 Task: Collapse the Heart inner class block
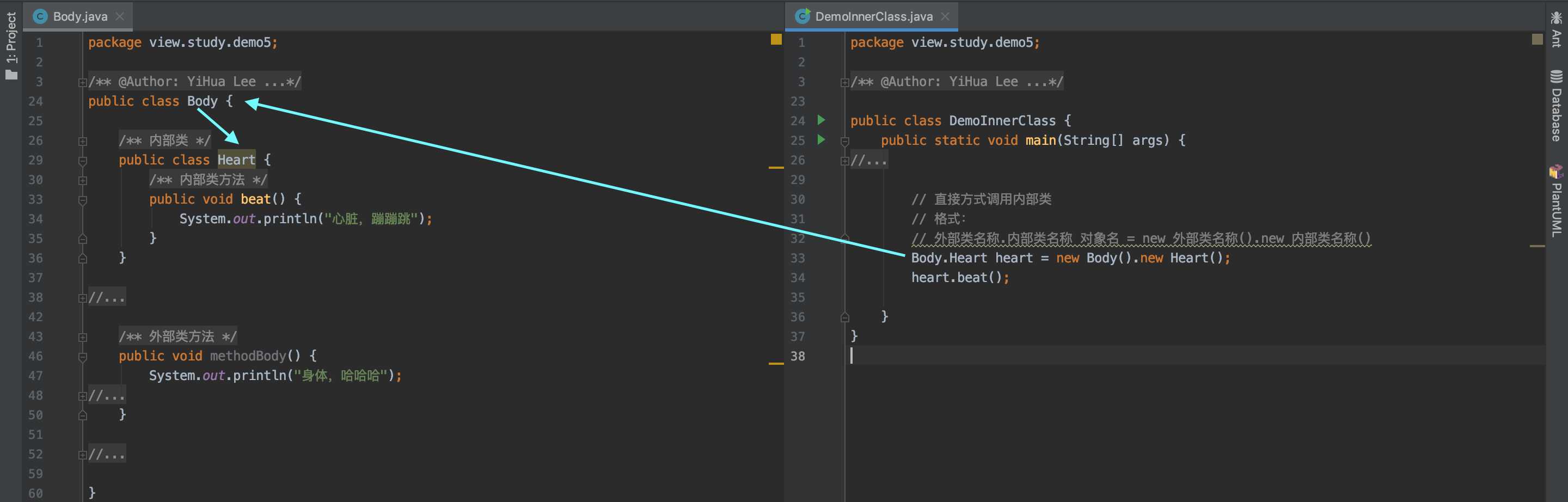(x=82, y=161)
